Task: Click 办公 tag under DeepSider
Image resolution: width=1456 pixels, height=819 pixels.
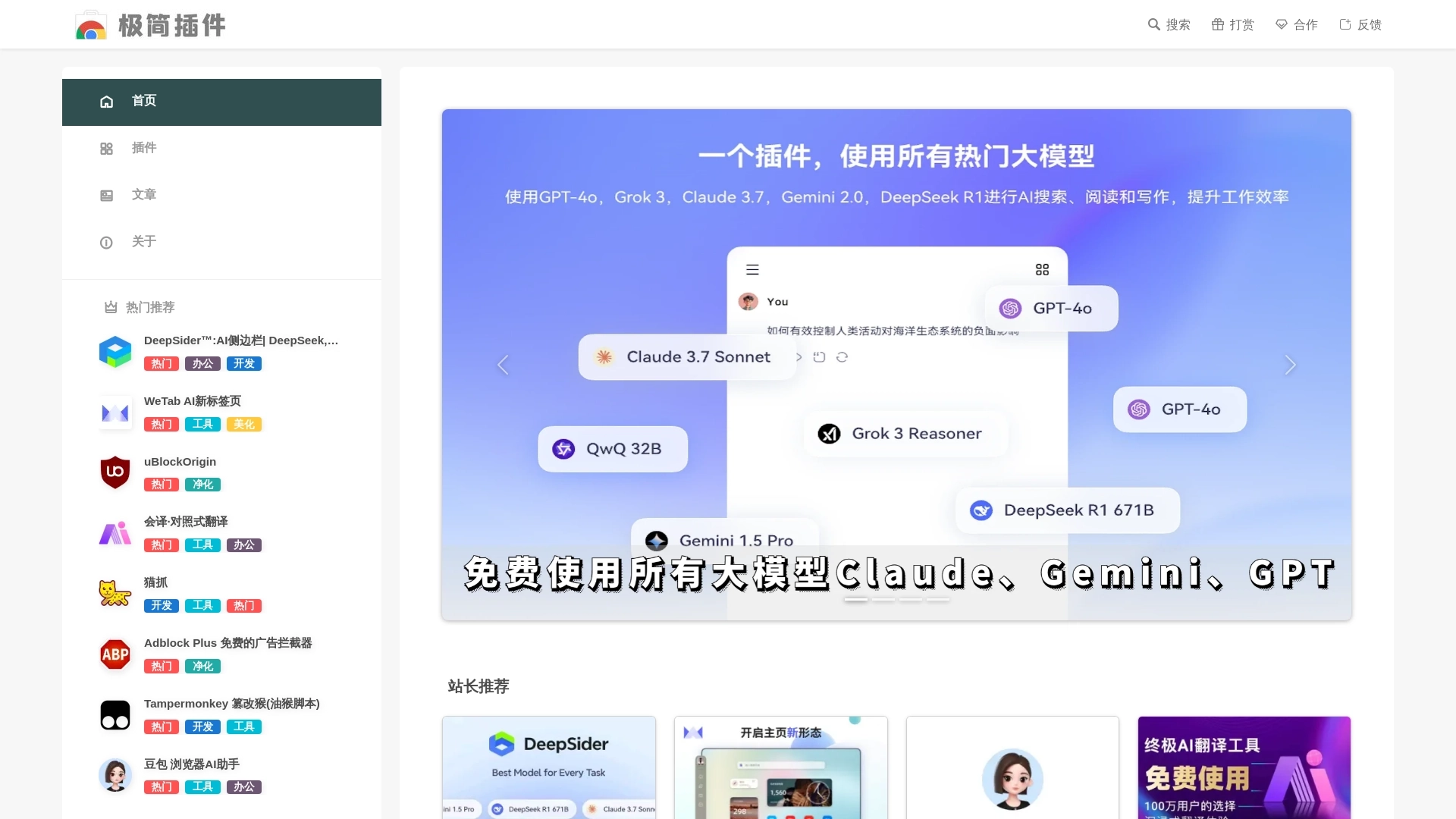Action: [x=202, y=364]
